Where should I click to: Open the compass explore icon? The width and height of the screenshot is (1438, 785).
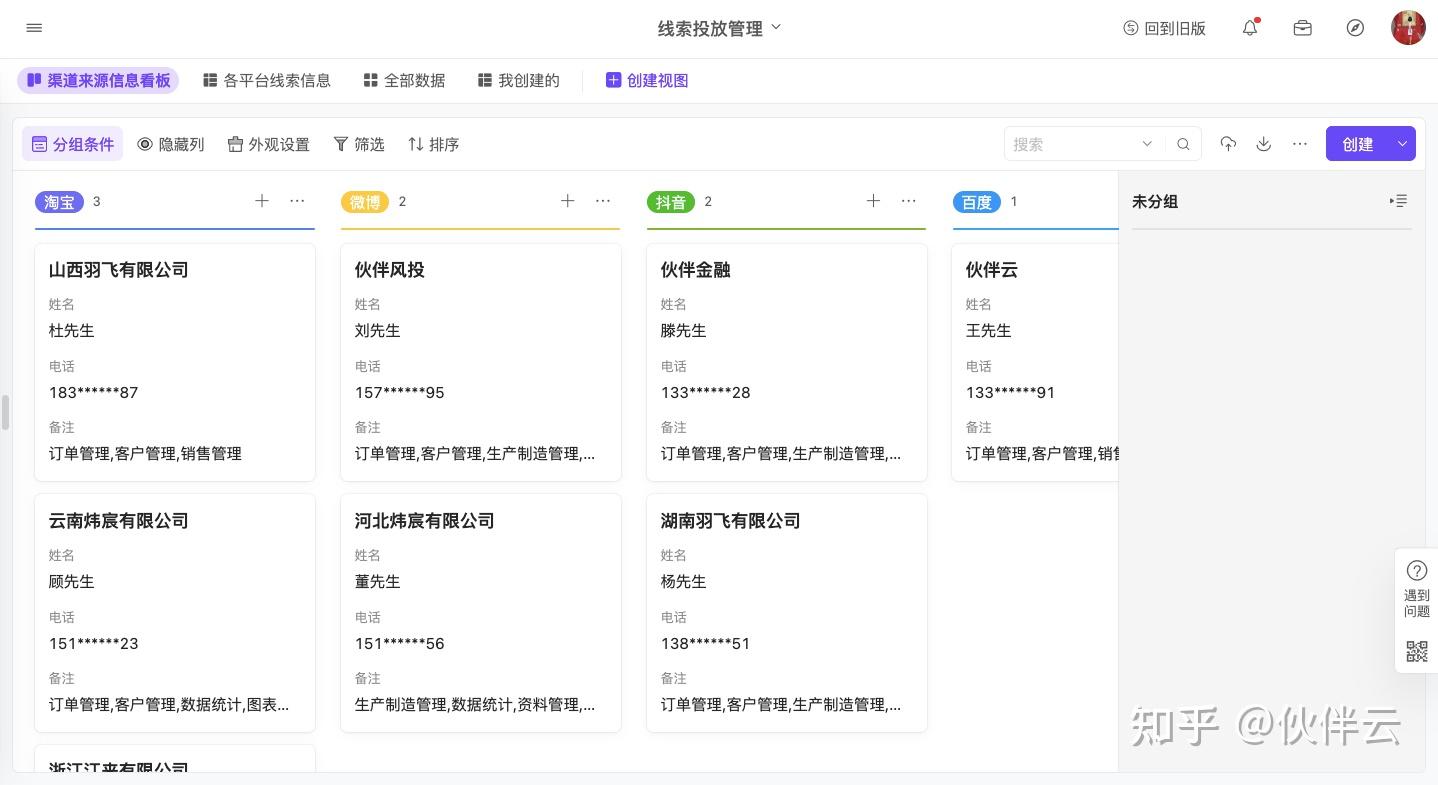point(1355,28)
